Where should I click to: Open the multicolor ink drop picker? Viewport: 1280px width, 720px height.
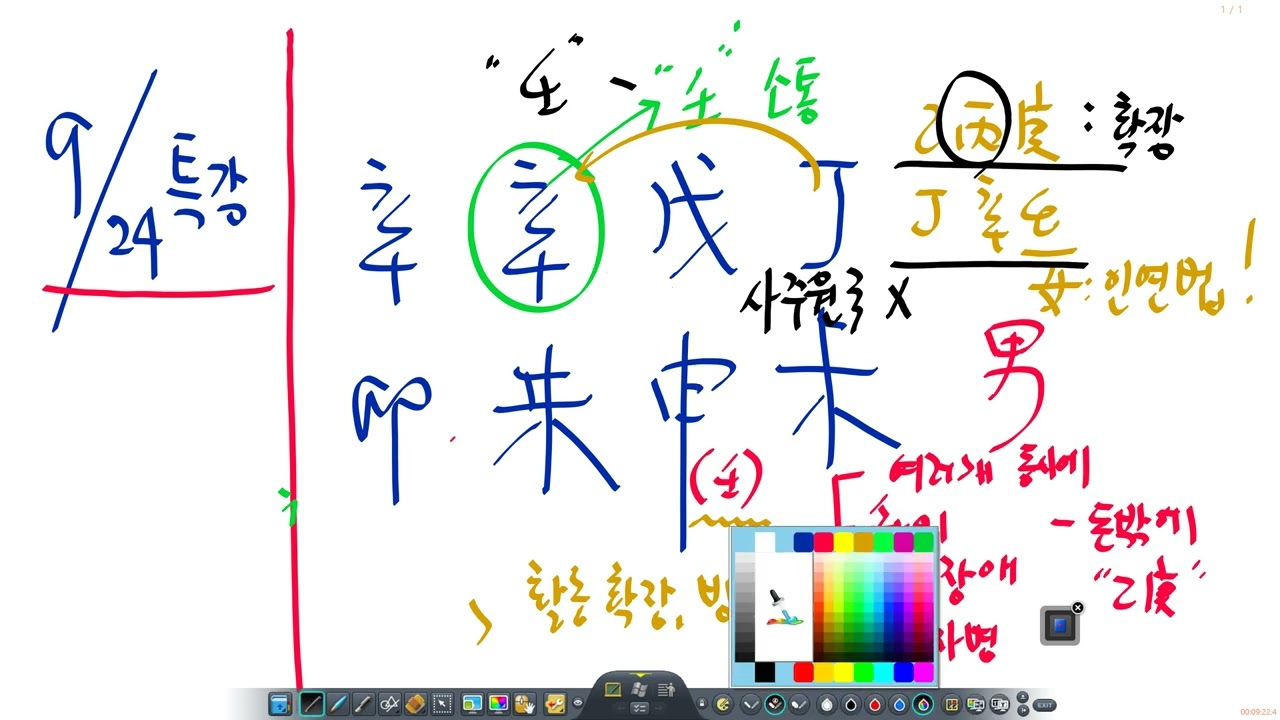point(923,705)
